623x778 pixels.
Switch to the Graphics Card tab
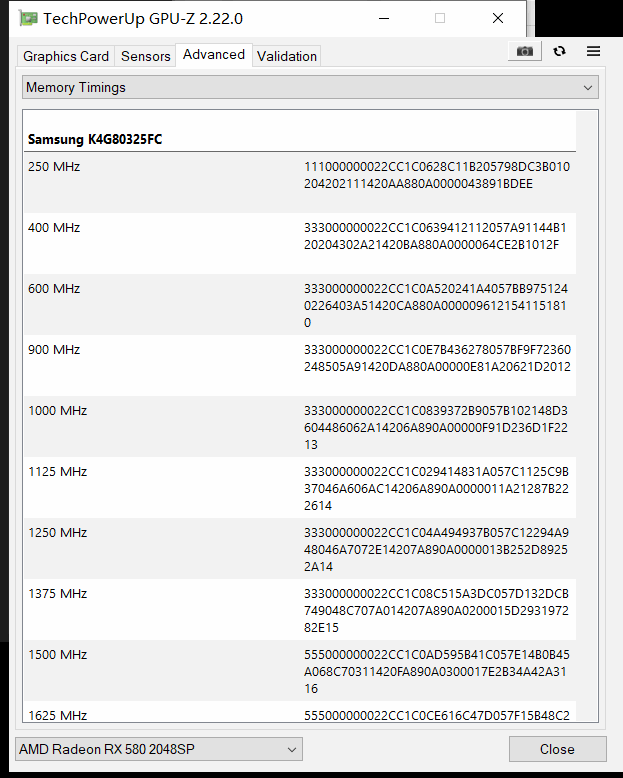66,56
